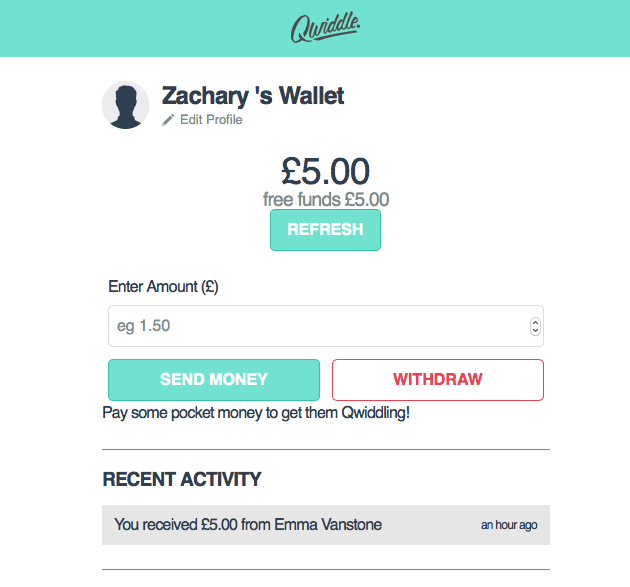Click the Qwiddle logo in header
Image resolution: width=630 pixels, height=587 pixels.
click(x=325, y=27)
